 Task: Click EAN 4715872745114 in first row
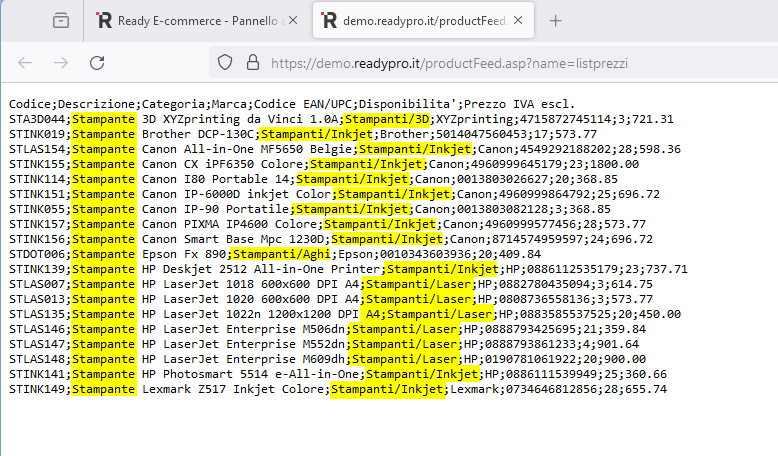pyautogui.click(x=565, y=119)
